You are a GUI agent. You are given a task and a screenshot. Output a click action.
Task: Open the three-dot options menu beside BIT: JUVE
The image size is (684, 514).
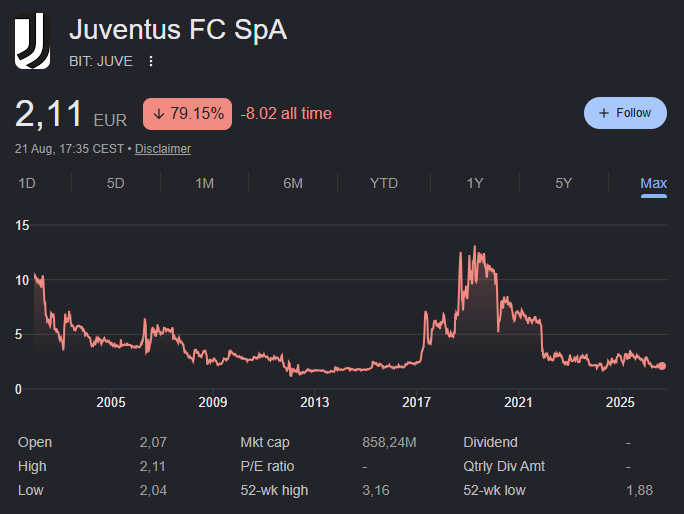150,61
